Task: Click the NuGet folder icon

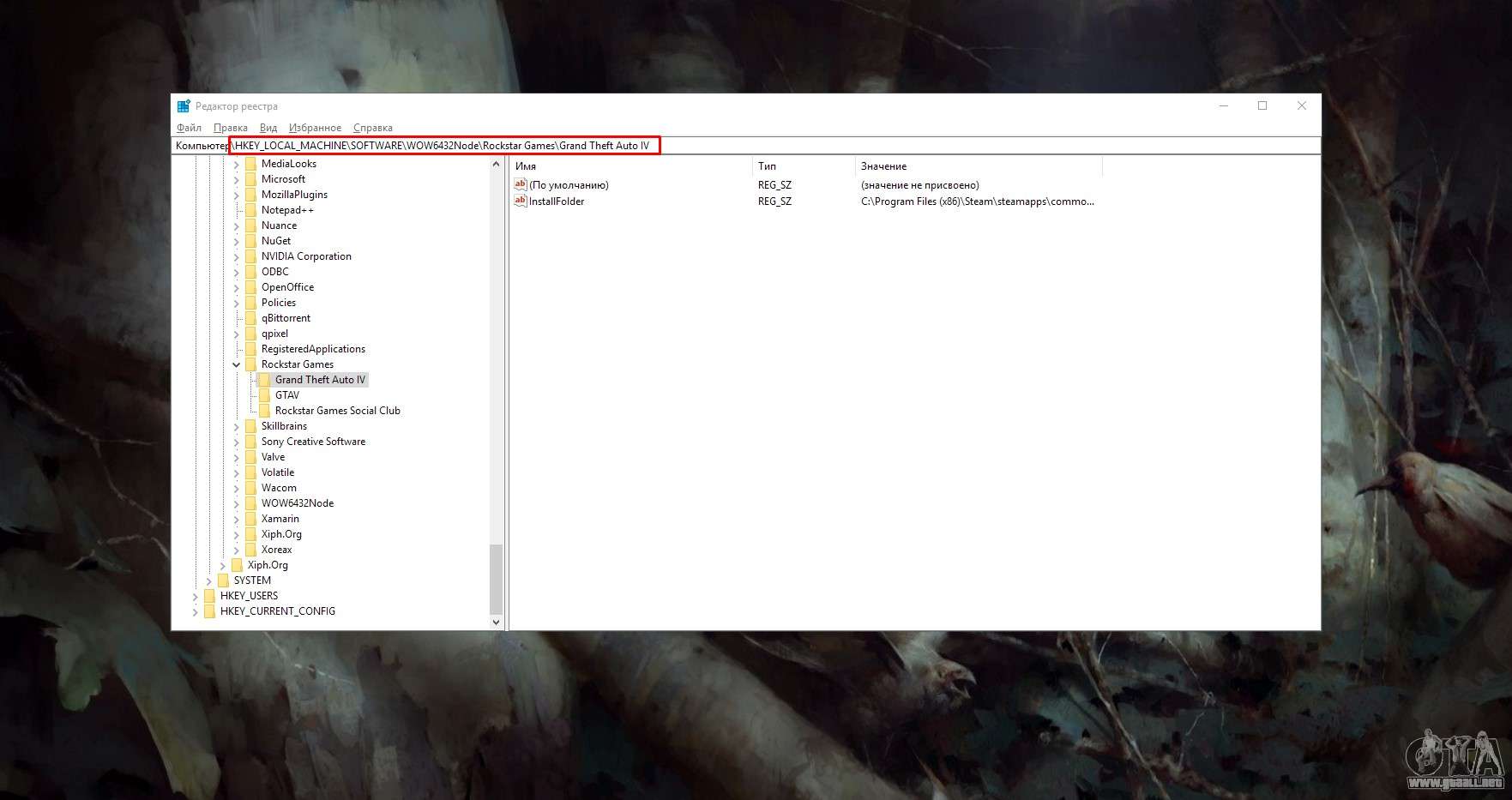Action: 250,241
